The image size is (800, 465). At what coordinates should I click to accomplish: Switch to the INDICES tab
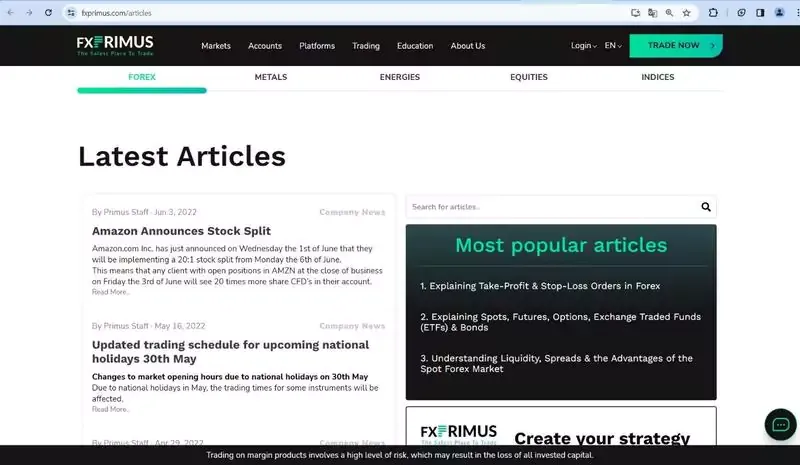pos(658,77)
